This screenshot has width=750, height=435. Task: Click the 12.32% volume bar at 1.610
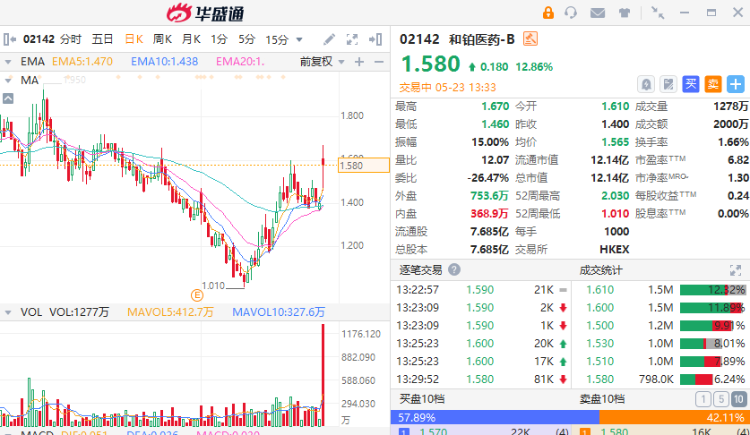[712, 290]
